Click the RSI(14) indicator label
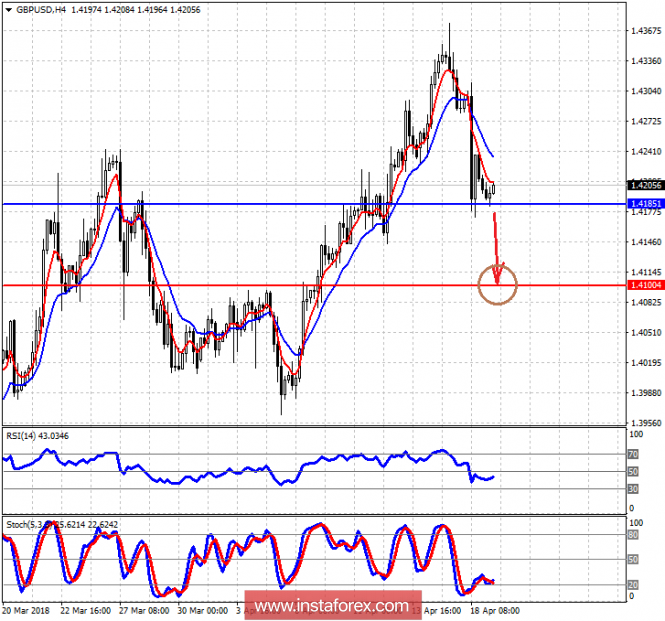Viewport: 665px width, 621px height. click(40, 433)
